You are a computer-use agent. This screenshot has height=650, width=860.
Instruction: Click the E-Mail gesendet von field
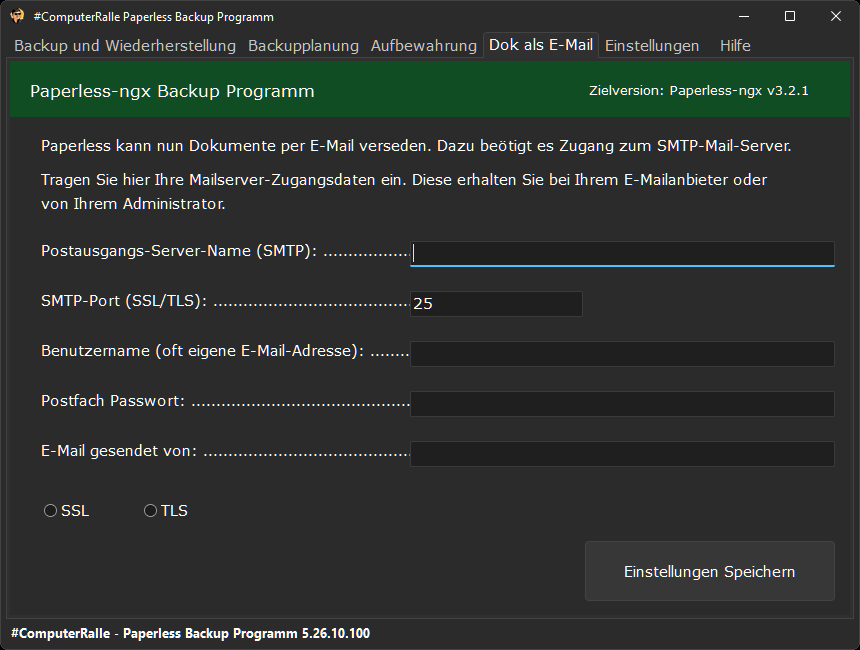622,454
